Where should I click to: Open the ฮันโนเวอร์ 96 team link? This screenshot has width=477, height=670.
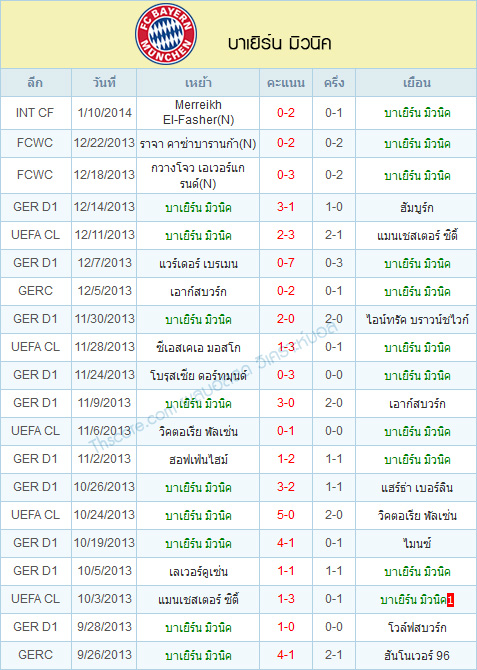tap(417, 655)
